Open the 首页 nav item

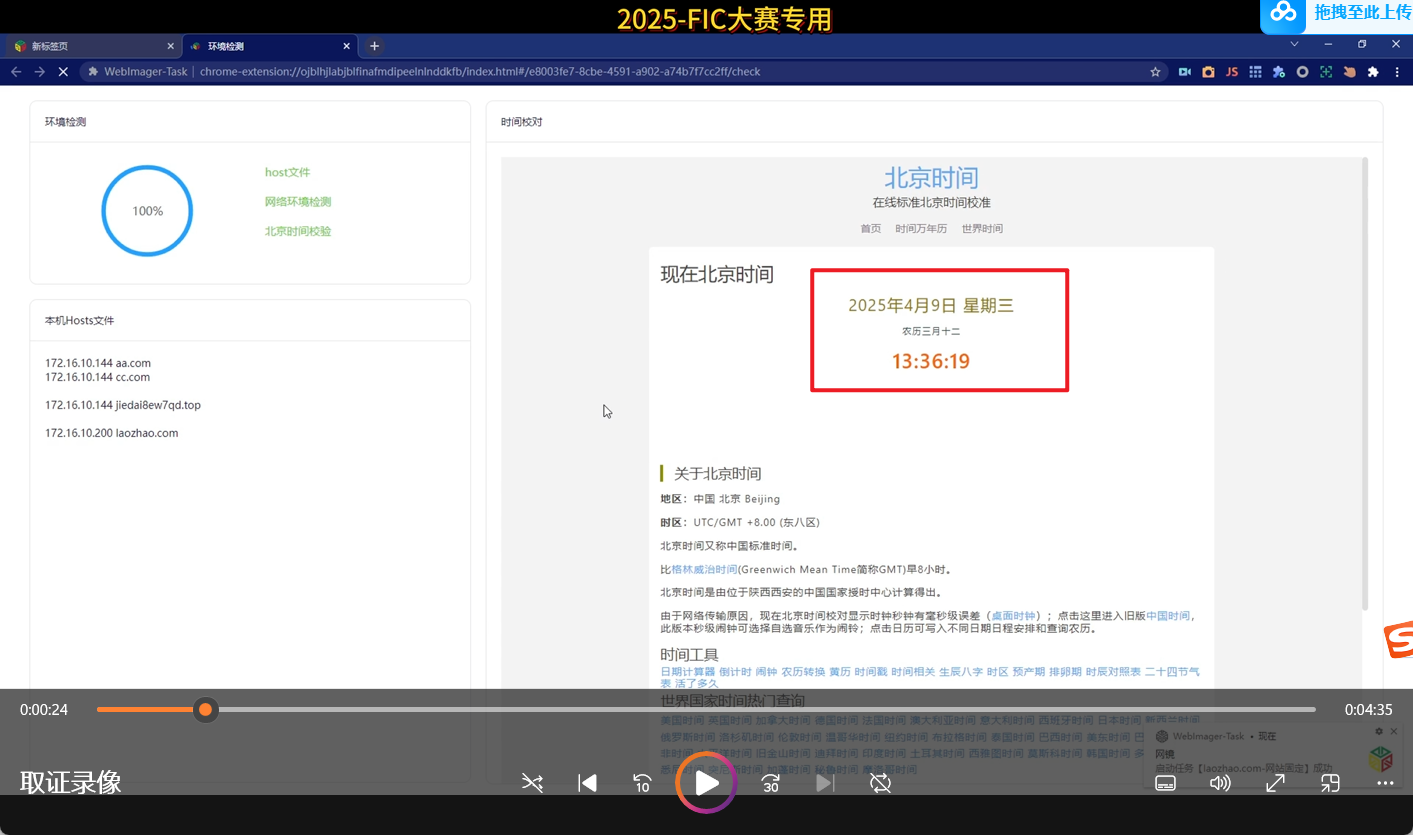click(x=871, y=229)
